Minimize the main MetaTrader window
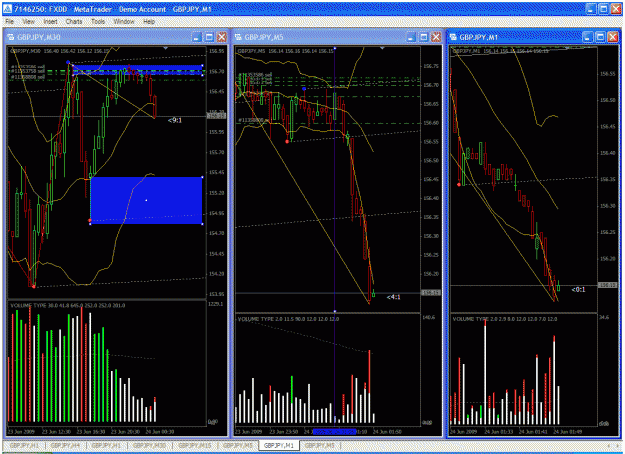This screenshot has width=625, height=454. coord(591,9)
